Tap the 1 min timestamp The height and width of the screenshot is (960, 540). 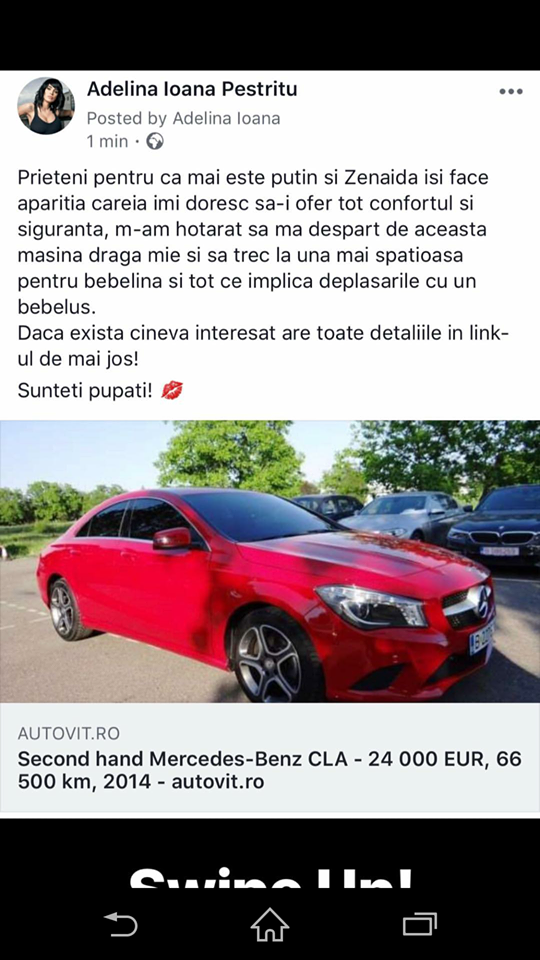[108, 141]
